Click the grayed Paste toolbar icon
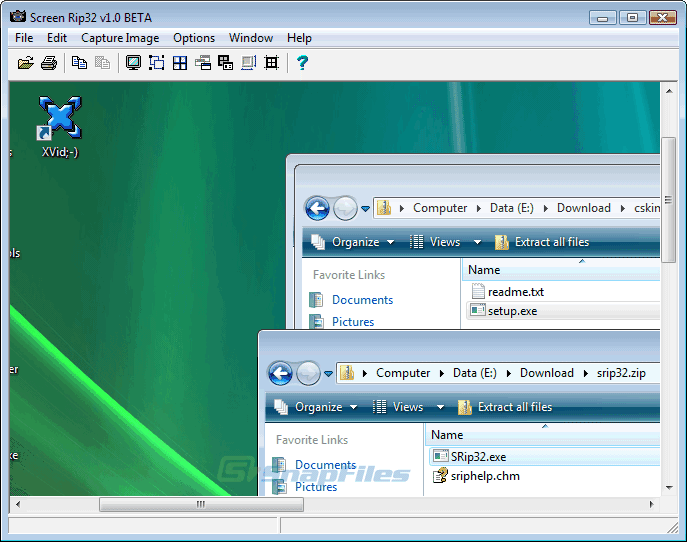Viewport: 687px width, 542px height. coord(103,63)
